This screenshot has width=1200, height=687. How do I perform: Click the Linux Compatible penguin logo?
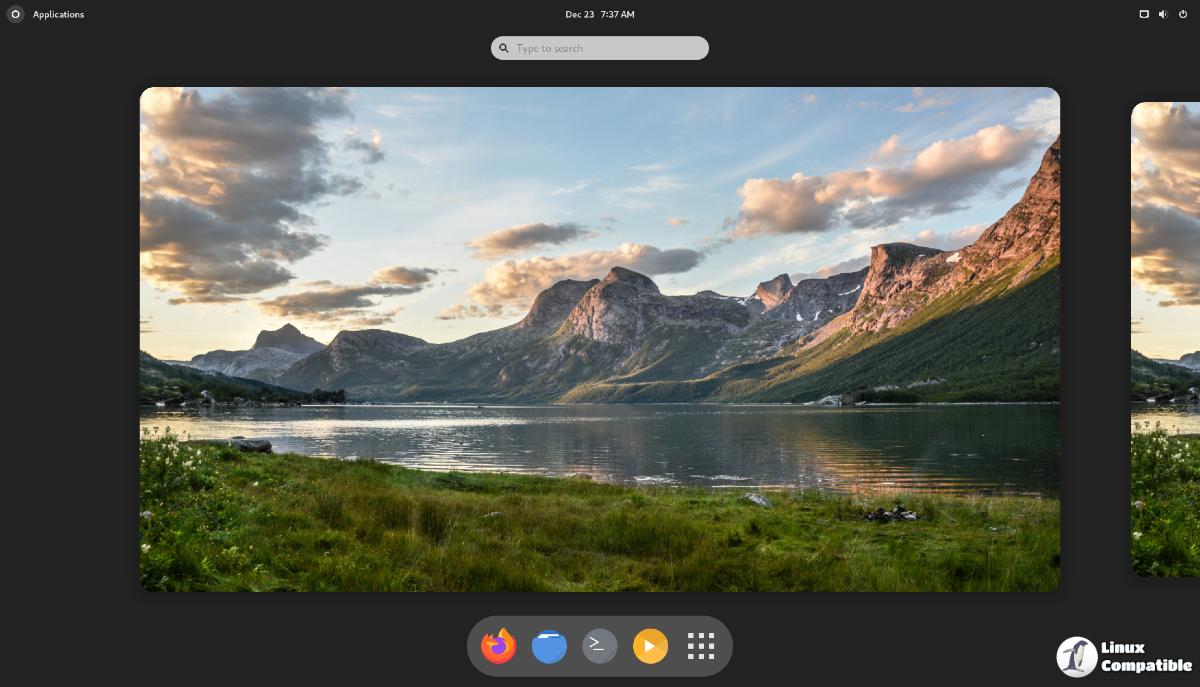[x=1076, y=657]
